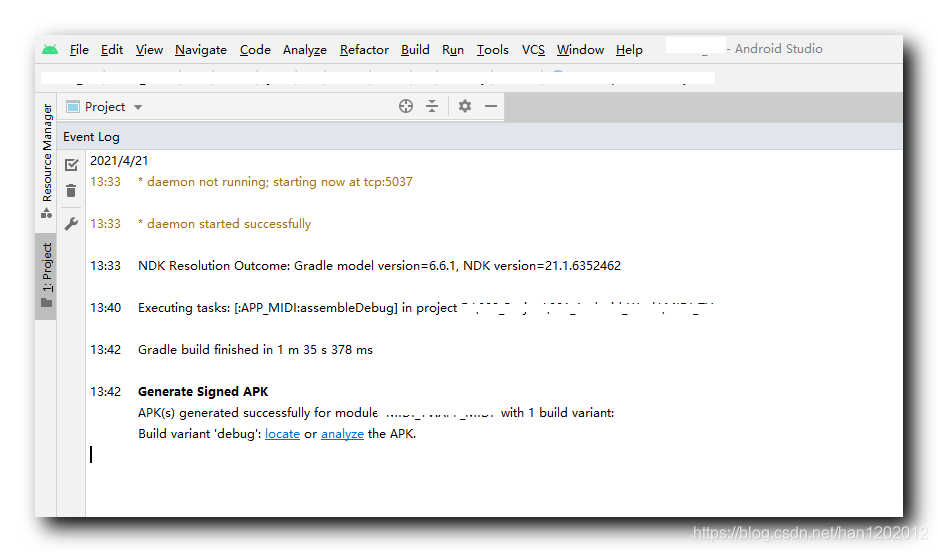Toggle the 1: Project side tab
The width and height of the screenshot is (938, 552).
coord(47,275)
